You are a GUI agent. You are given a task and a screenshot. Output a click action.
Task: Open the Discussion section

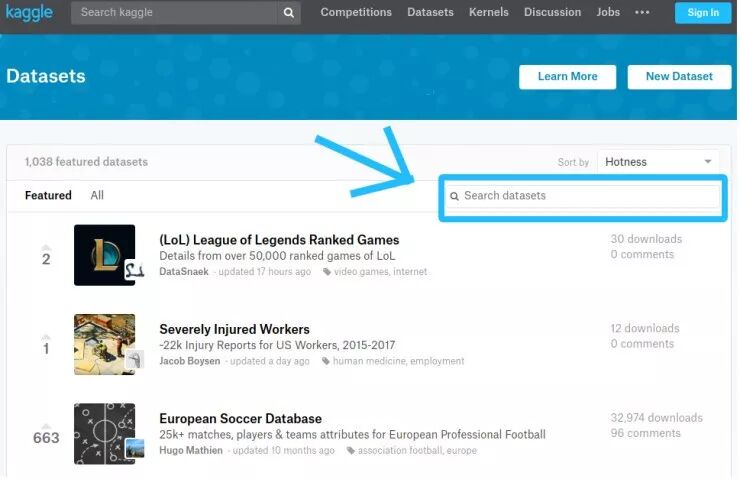(552, 12)
